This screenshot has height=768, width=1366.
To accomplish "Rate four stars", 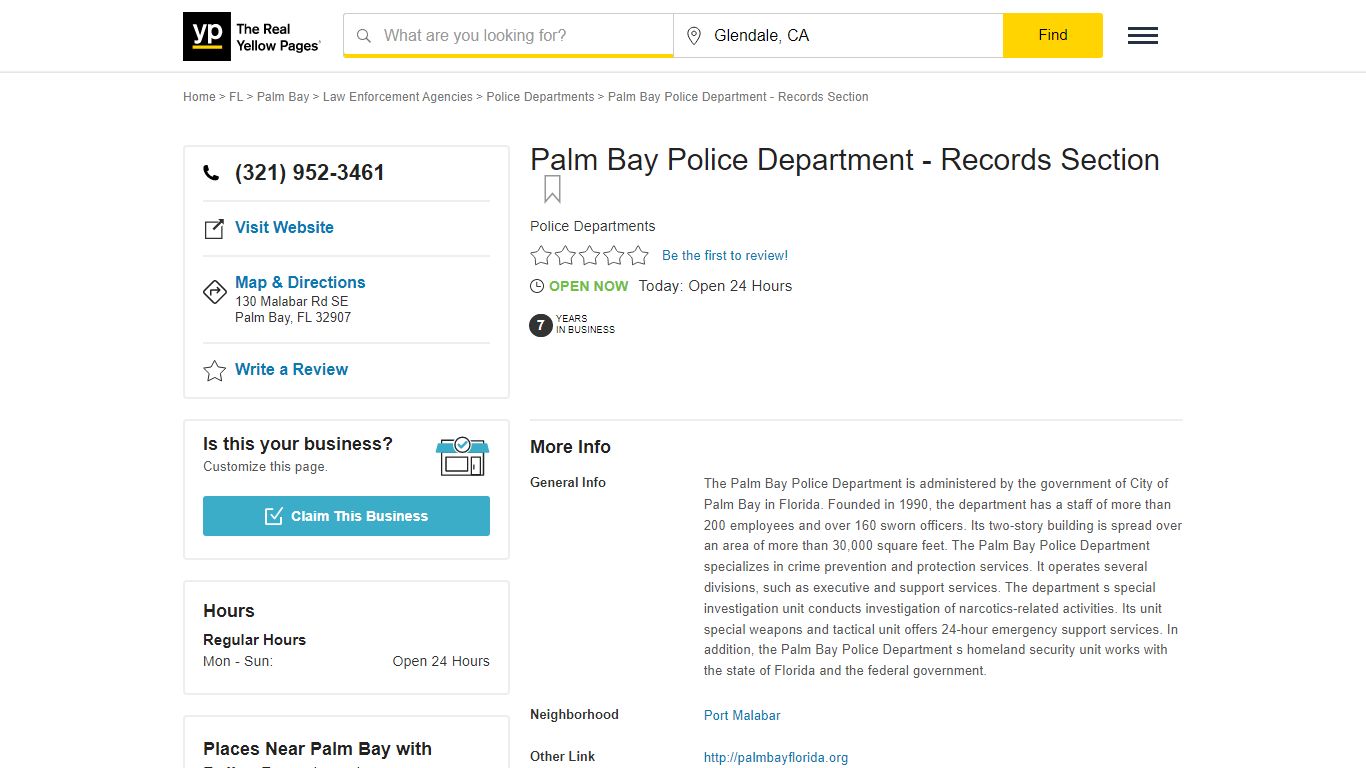I will coord(614,255).
